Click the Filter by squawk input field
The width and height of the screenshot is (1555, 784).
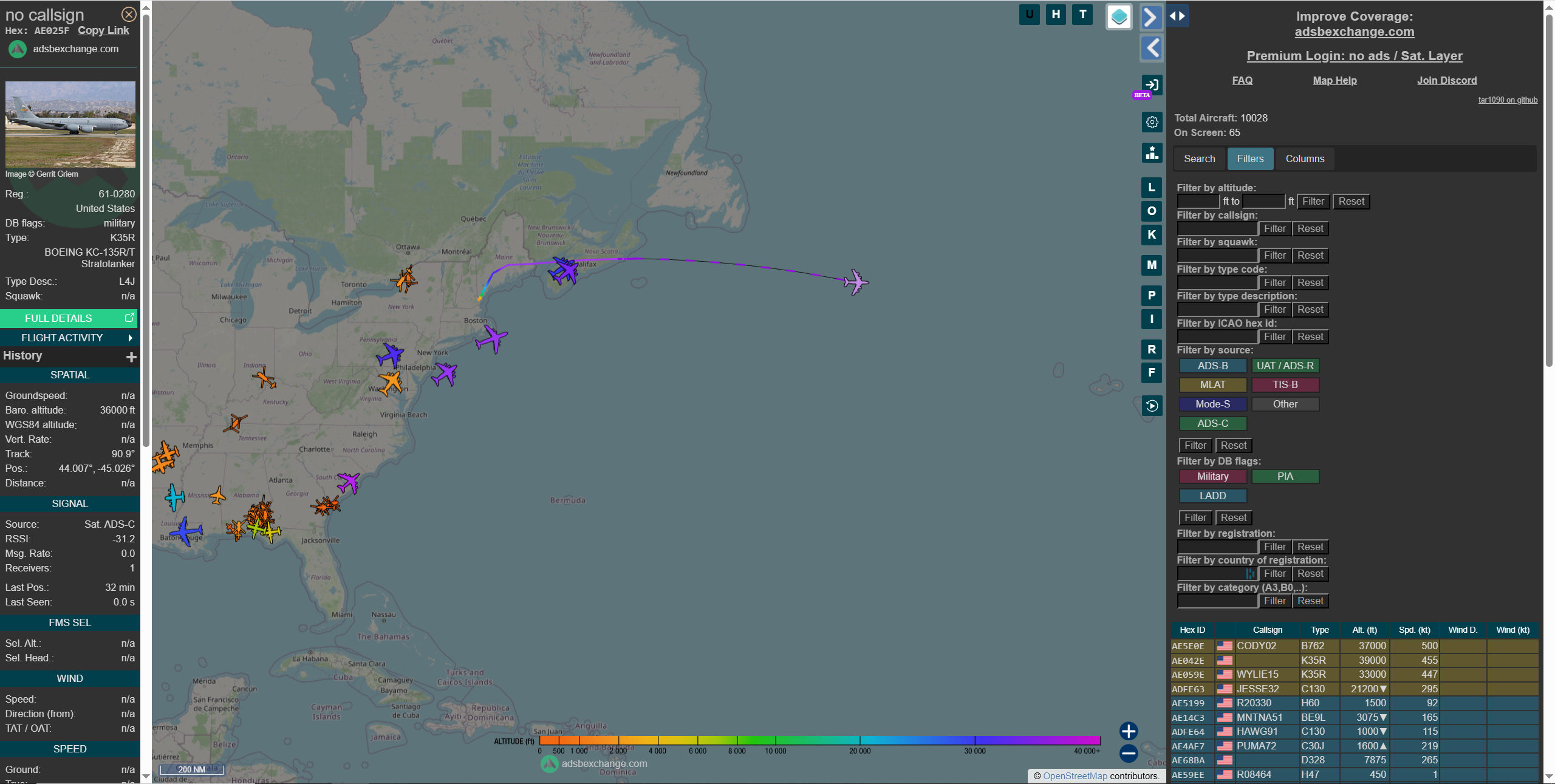pyautogui.click(x=1217, y=256)
